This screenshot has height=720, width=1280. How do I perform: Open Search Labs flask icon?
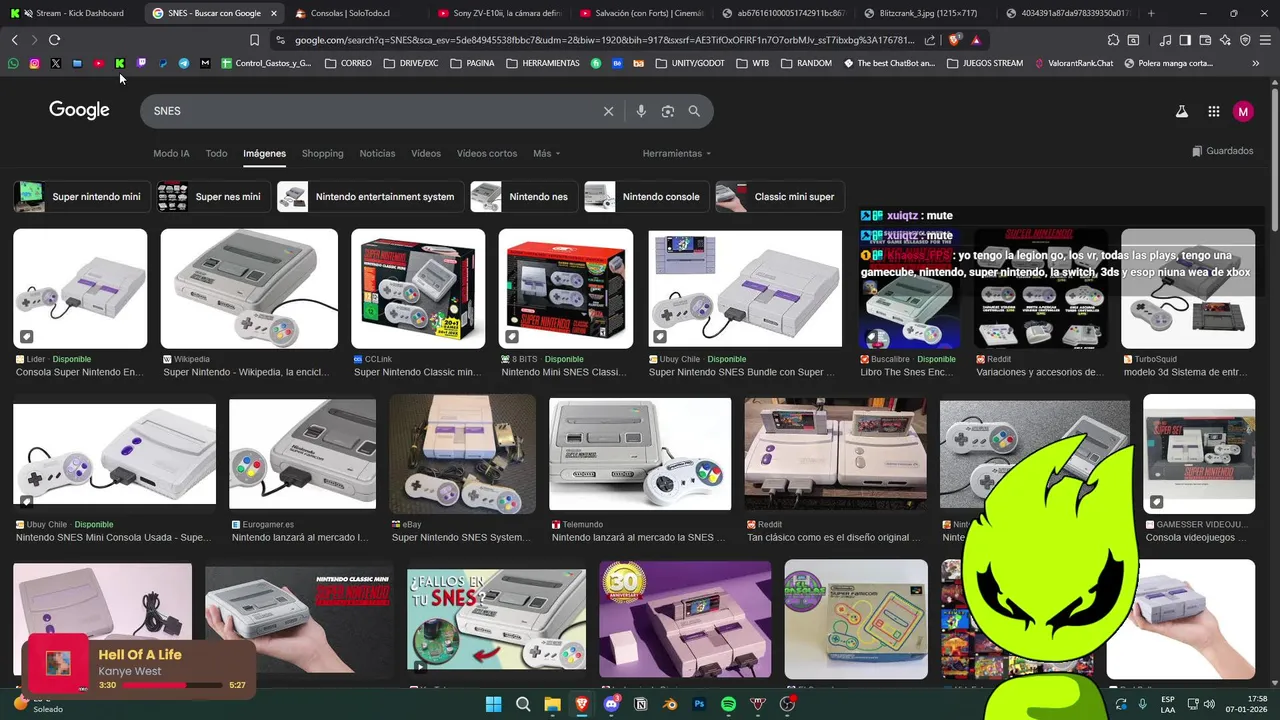pos(1181,112)
